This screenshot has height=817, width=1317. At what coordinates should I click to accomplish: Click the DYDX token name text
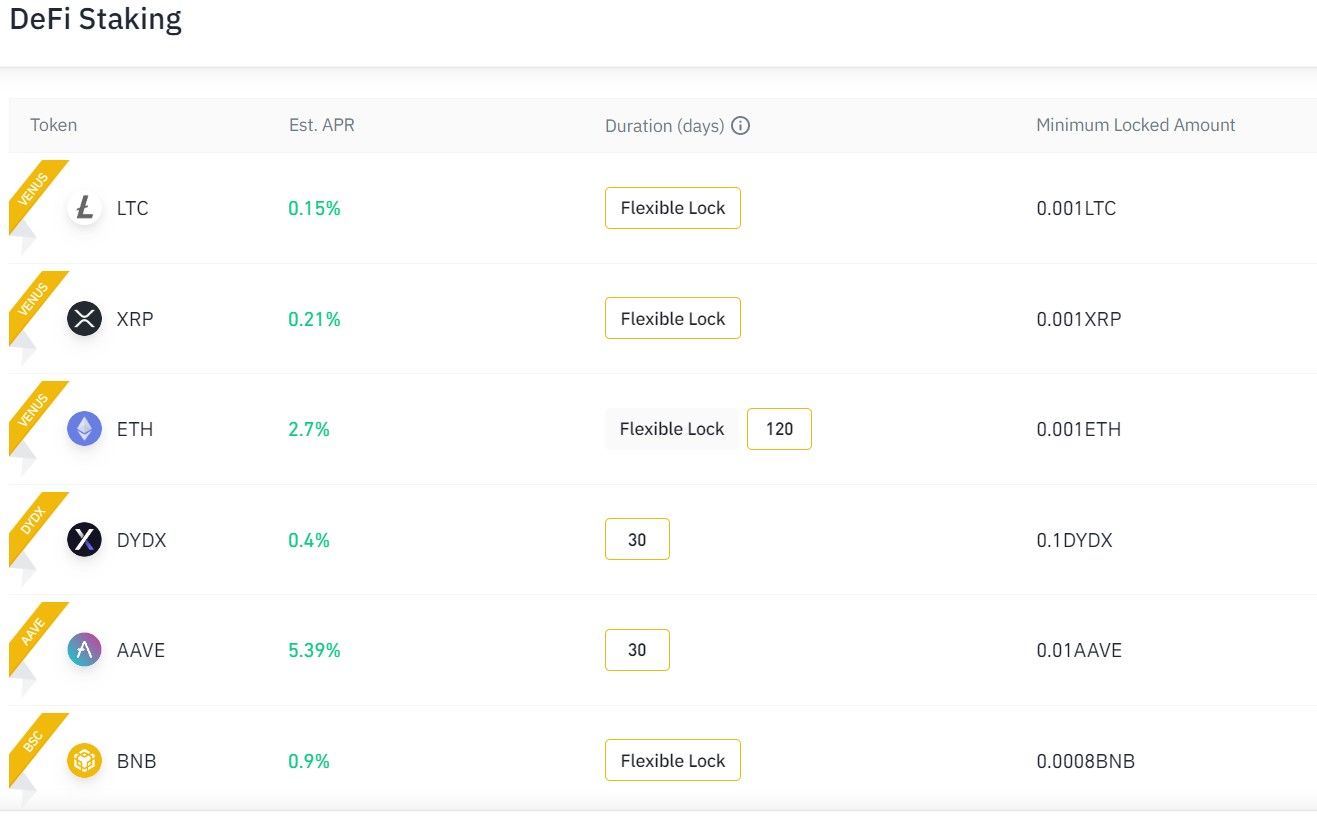pyautogui.click(x=141, y=540)
